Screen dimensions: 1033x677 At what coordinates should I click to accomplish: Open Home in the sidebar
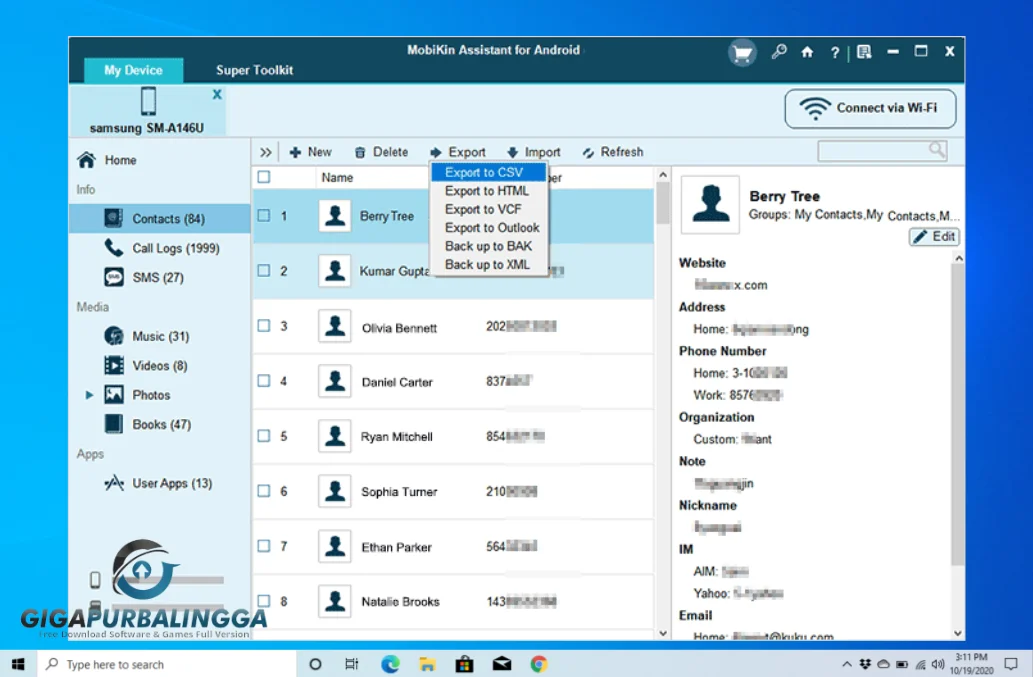click(107, 160)
